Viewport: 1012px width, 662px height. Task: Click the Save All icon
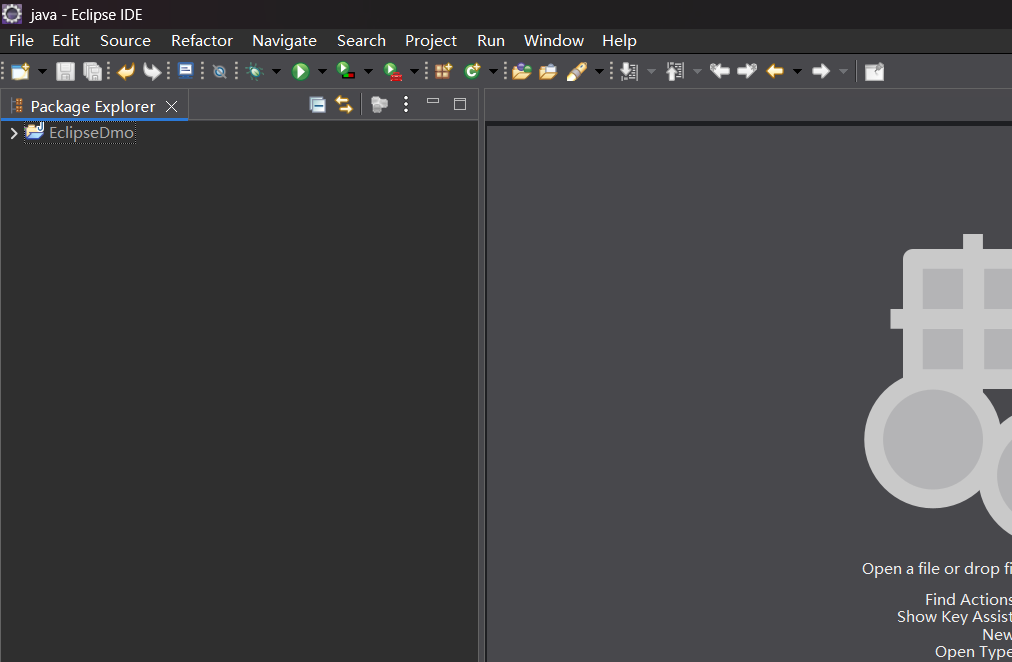tap(92, 71)
